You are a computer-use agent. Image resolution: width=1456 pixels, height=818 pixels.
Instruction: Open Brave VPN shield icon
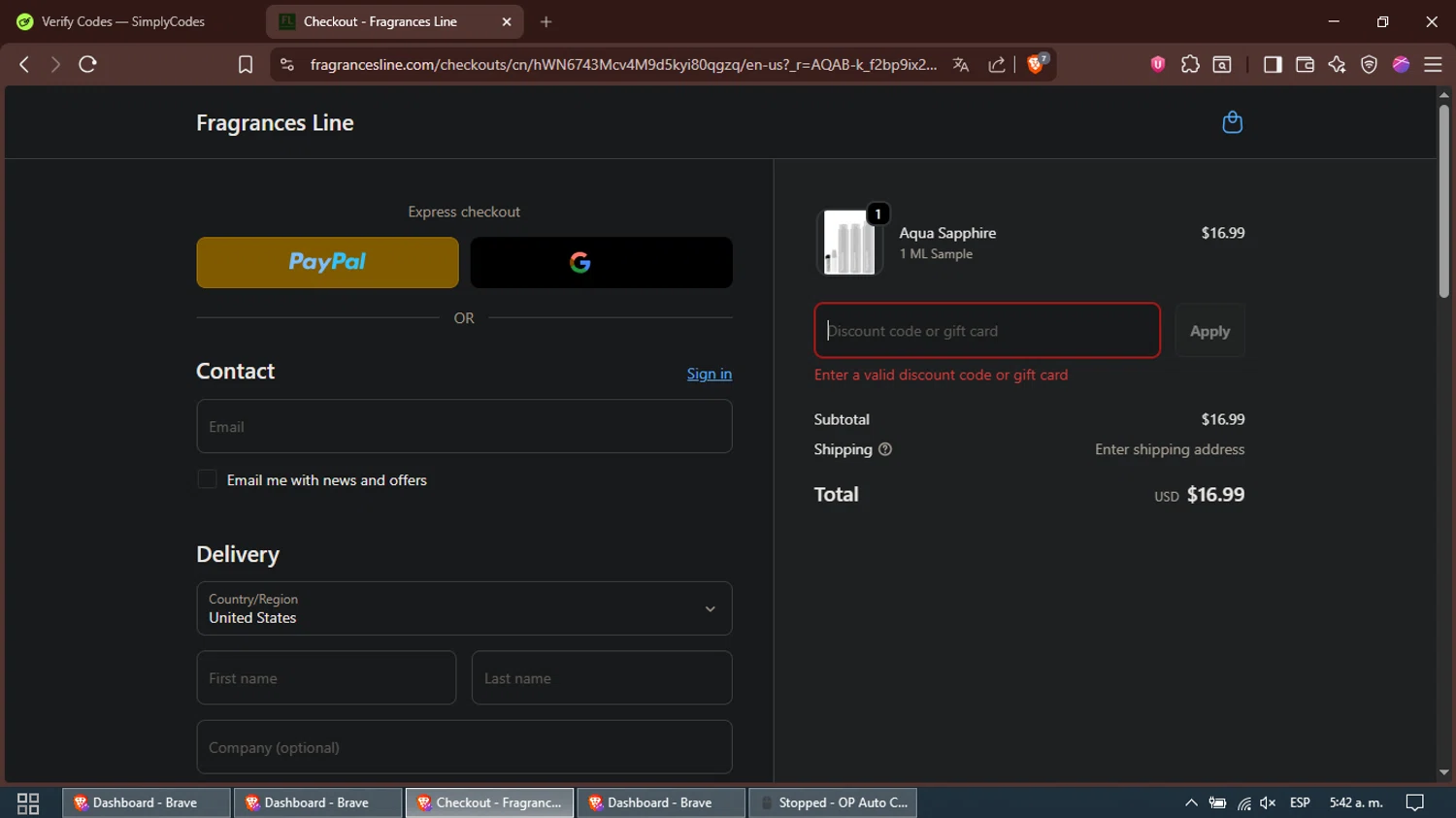(1369, 64)
